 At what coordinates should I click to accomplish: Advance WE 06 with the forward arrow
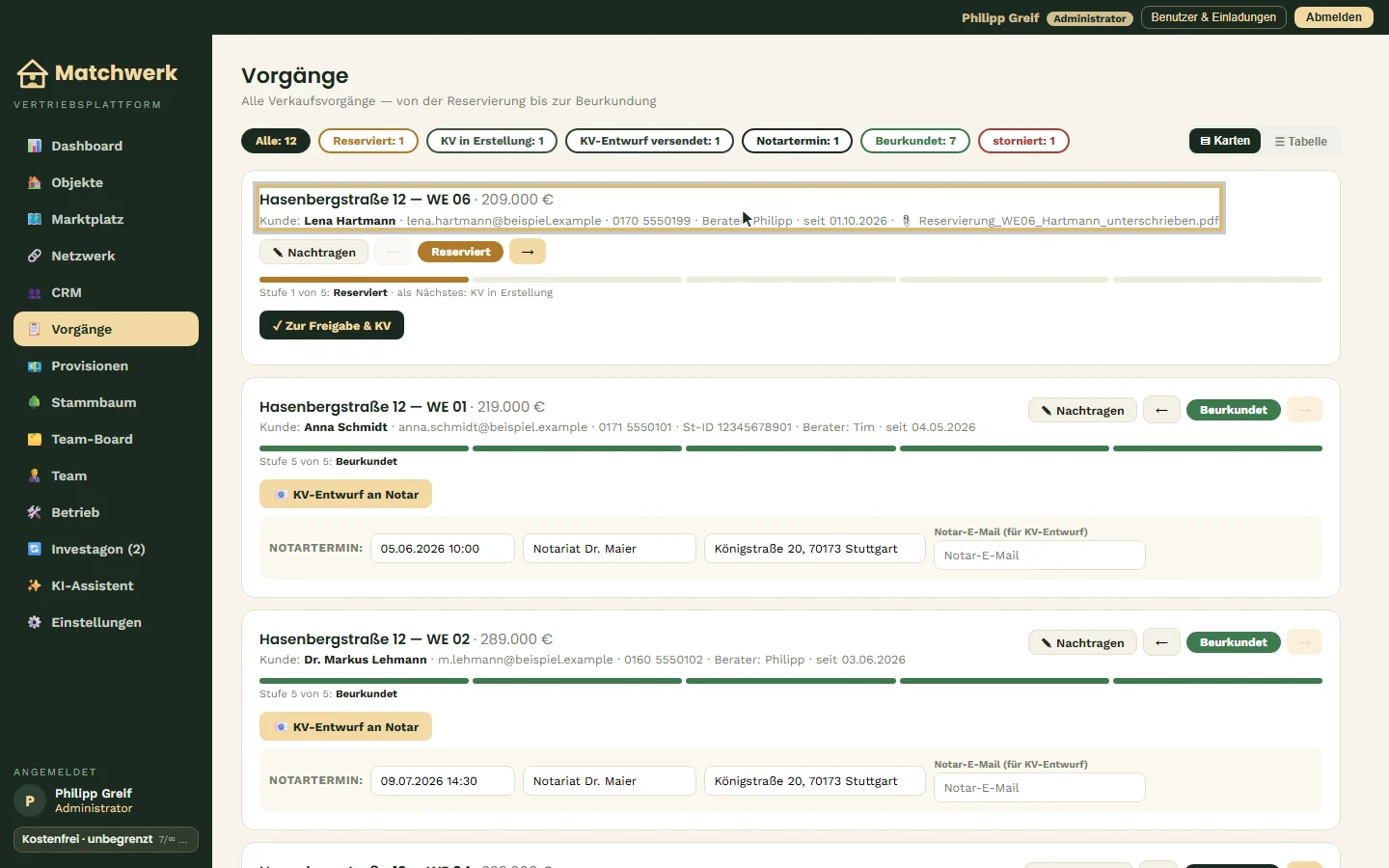click(528, 252)
